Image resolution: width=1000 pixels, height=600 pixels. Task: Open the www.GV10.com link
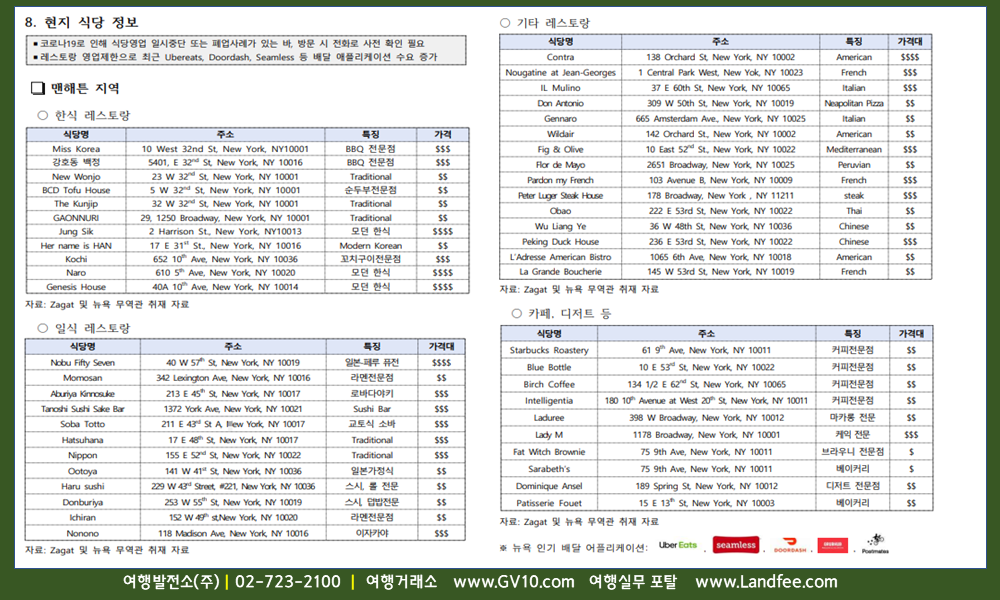click(514, 582)
